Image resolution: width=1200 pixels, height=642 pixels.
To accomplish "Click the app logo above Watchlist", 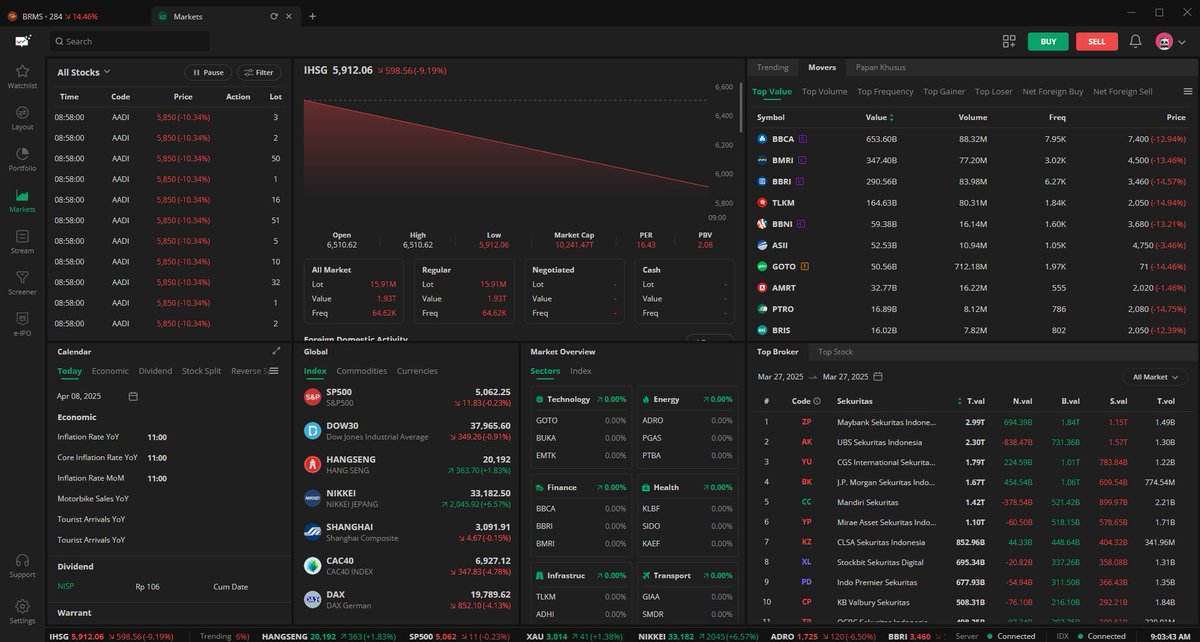I will pos(22,41).
